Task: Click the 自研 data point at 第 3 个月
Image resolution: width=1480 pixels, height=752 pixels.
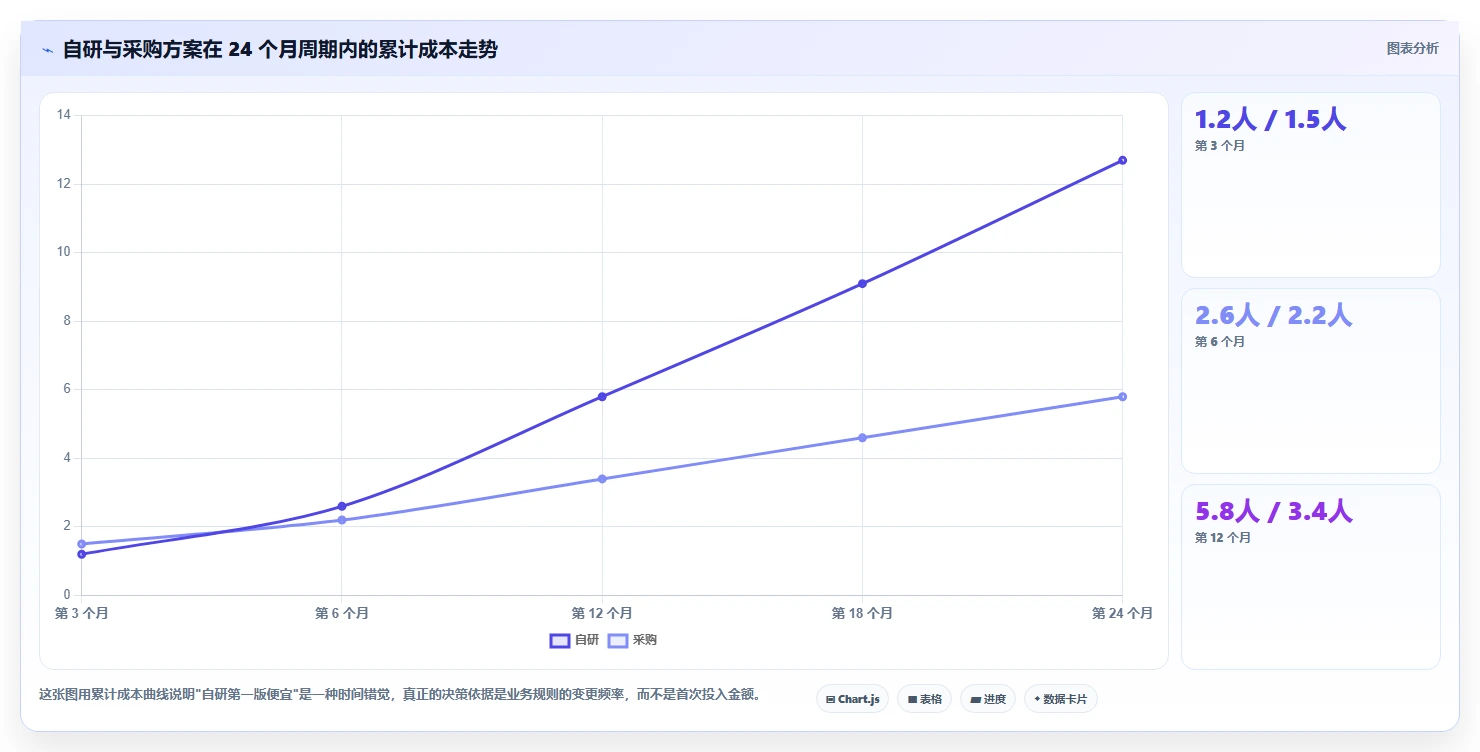Action: click(81, 554)
